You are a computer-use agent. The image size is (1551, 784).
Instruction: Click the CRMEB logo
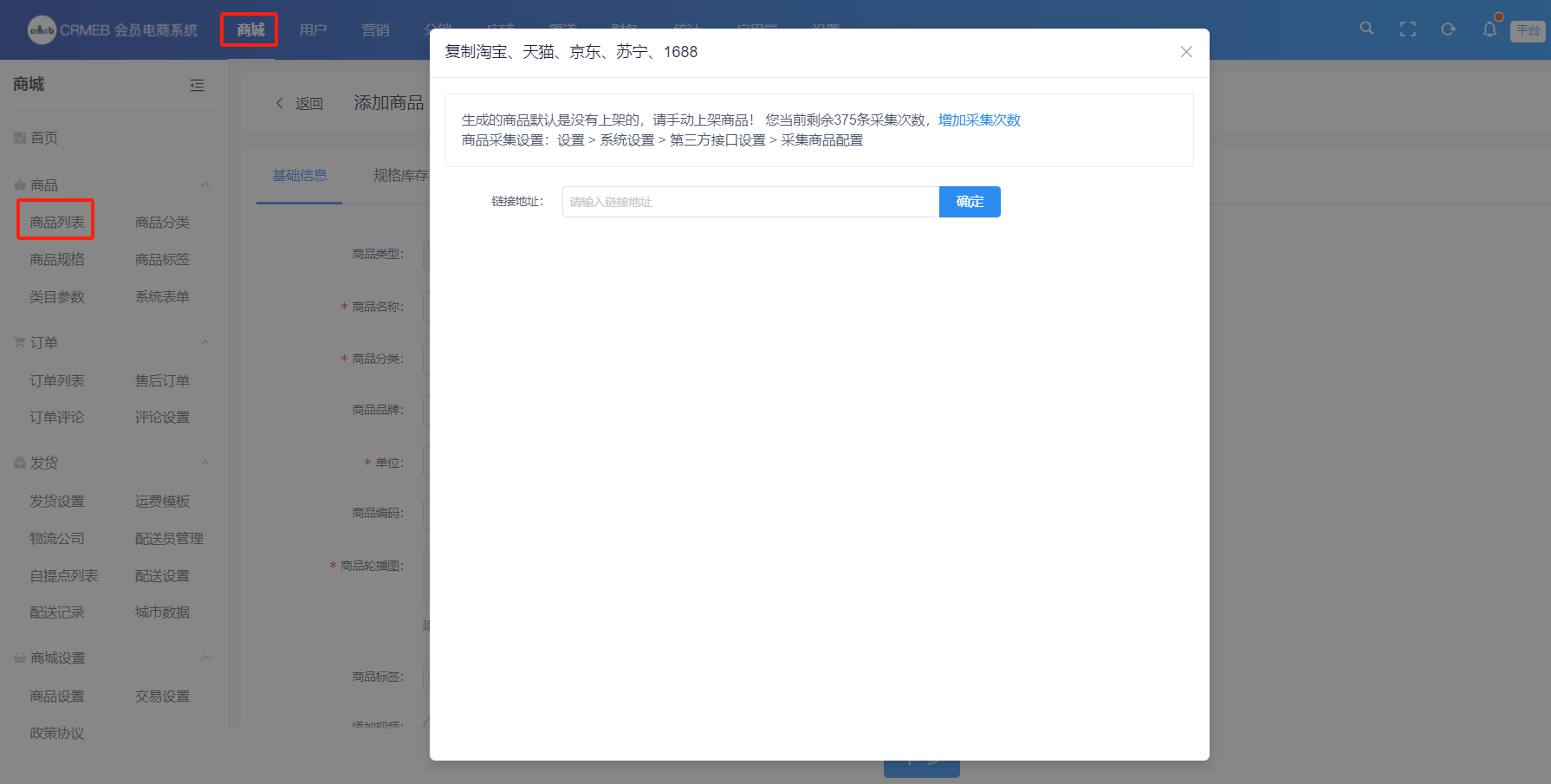click(x=113, y=30)
